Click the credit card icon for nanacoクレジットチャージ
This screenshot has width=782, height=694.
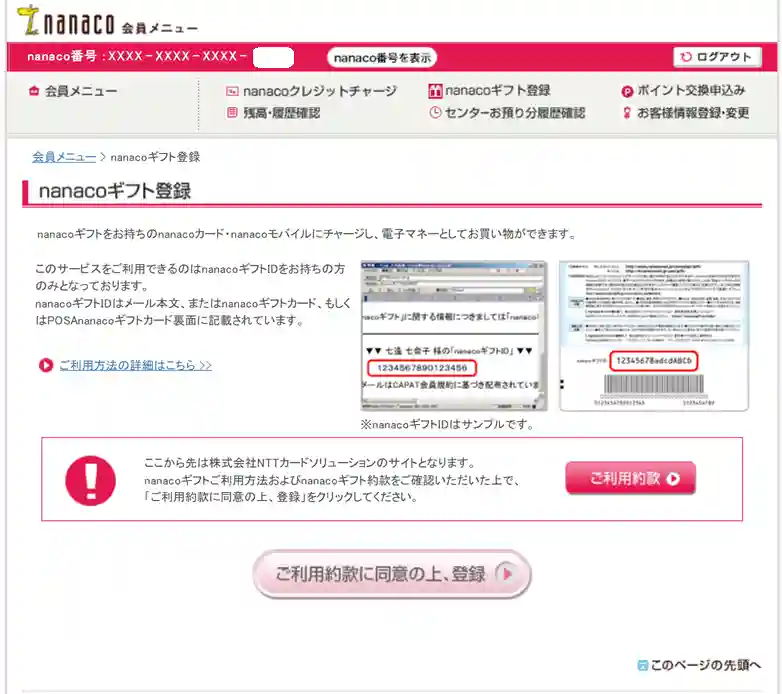[232, 91]
